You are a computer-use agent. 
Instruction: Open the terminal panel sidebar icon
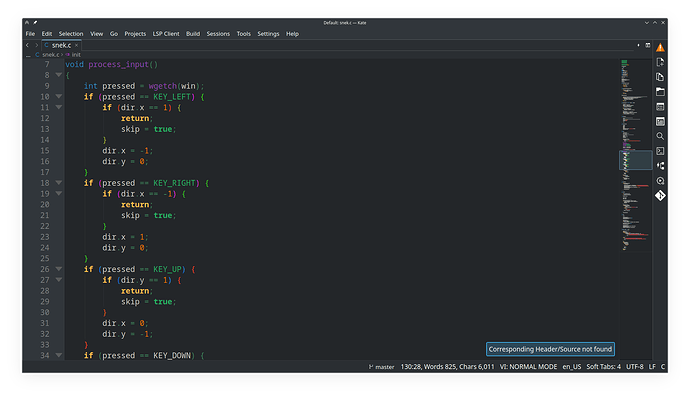coord(660,151)
